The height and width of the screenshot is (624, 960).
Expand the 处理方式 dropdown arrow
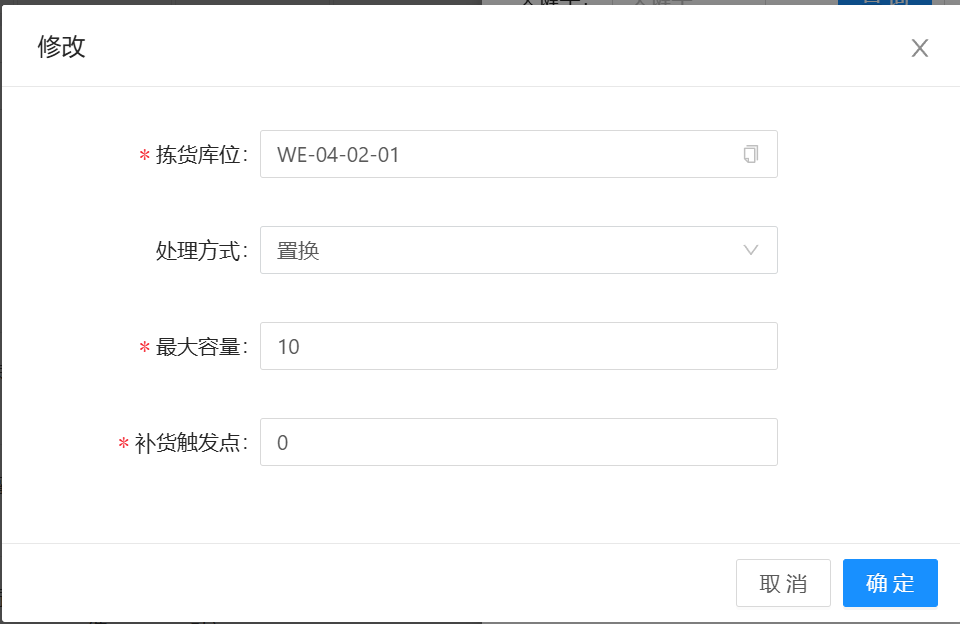click(751, 250)
